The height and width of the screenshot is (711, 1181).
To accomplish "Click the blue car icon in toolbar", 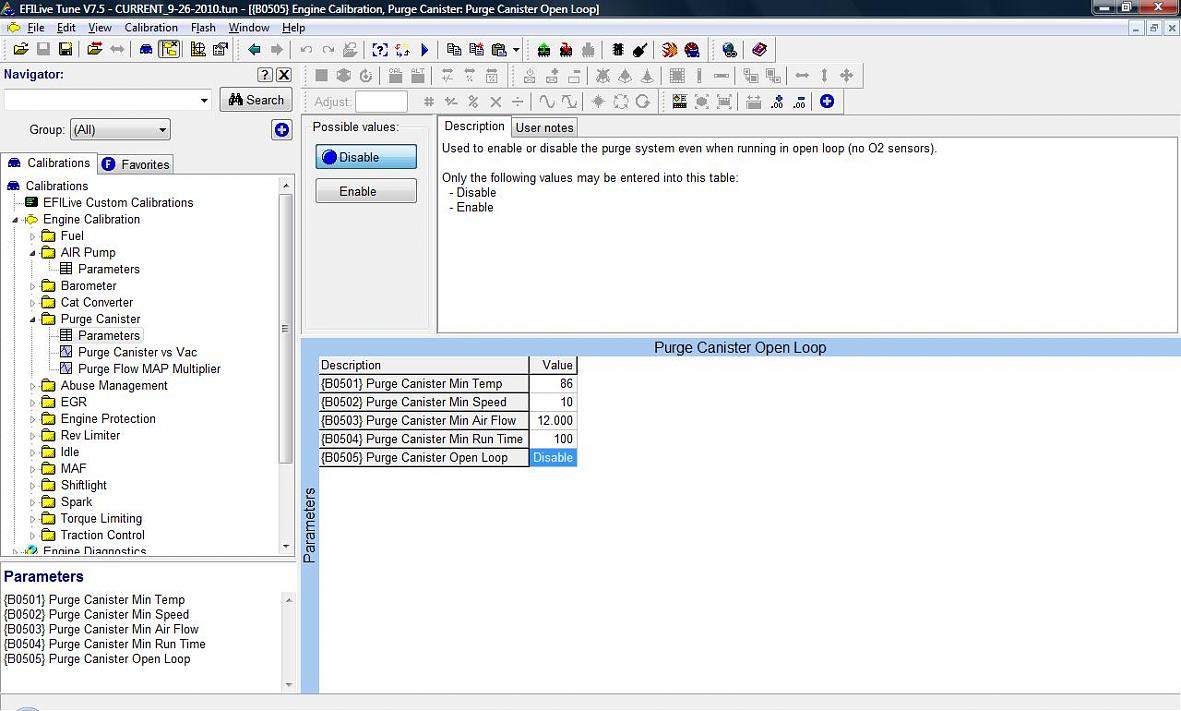I will (146, 49).
